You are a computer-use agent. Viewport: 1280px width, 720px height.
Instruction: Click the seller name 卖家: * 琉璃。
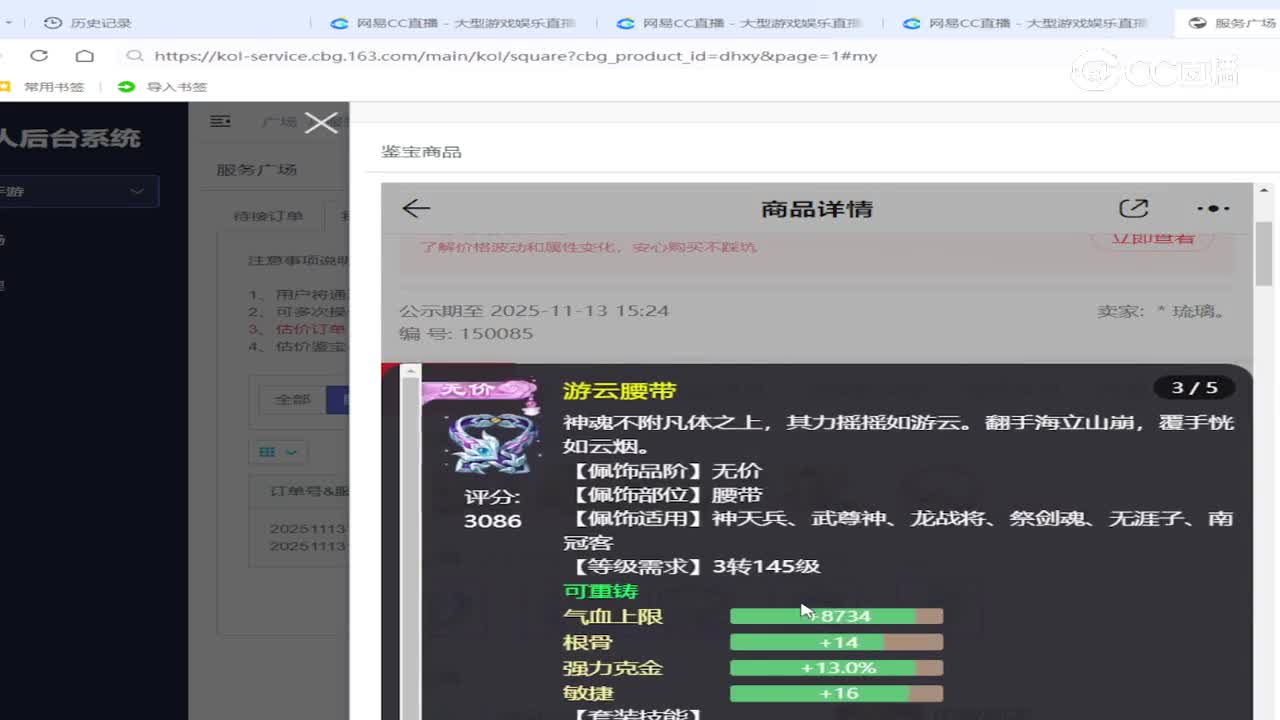click(1162, 311)
